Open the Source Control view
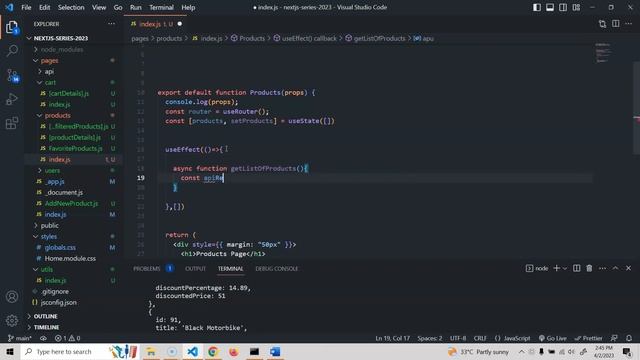The image size is (640, 360). (12, 75)
